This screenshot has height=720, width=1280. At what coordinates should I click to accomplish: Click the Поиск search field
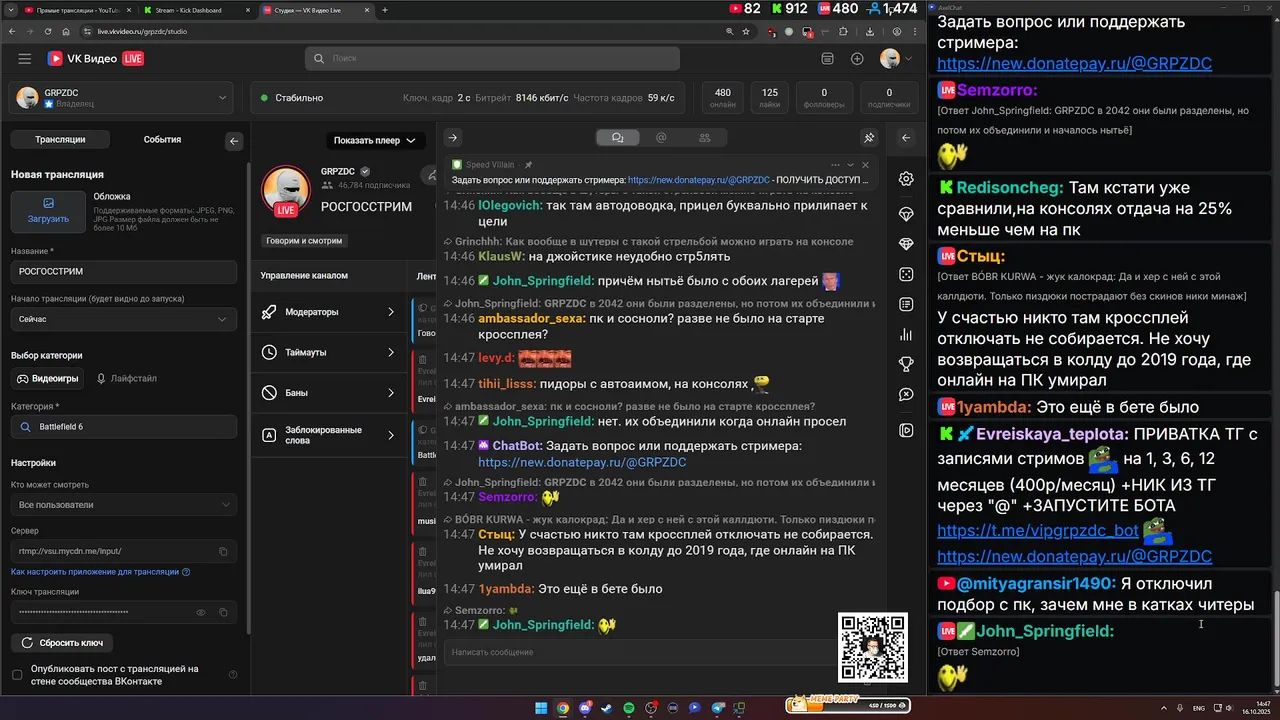click(492, 59)
